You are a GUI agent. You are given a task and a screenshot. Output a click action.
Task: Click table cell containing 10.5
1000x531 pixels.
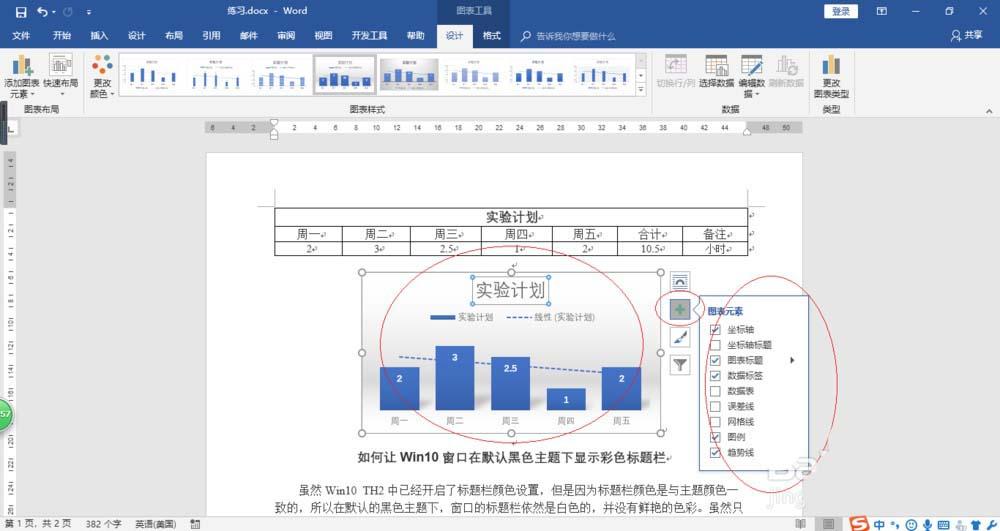[x=649, y=249]
